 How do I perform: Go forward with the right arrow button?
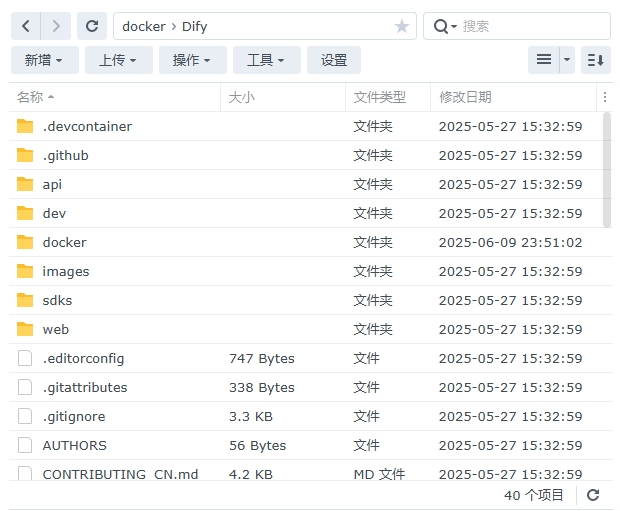point(56,26)
